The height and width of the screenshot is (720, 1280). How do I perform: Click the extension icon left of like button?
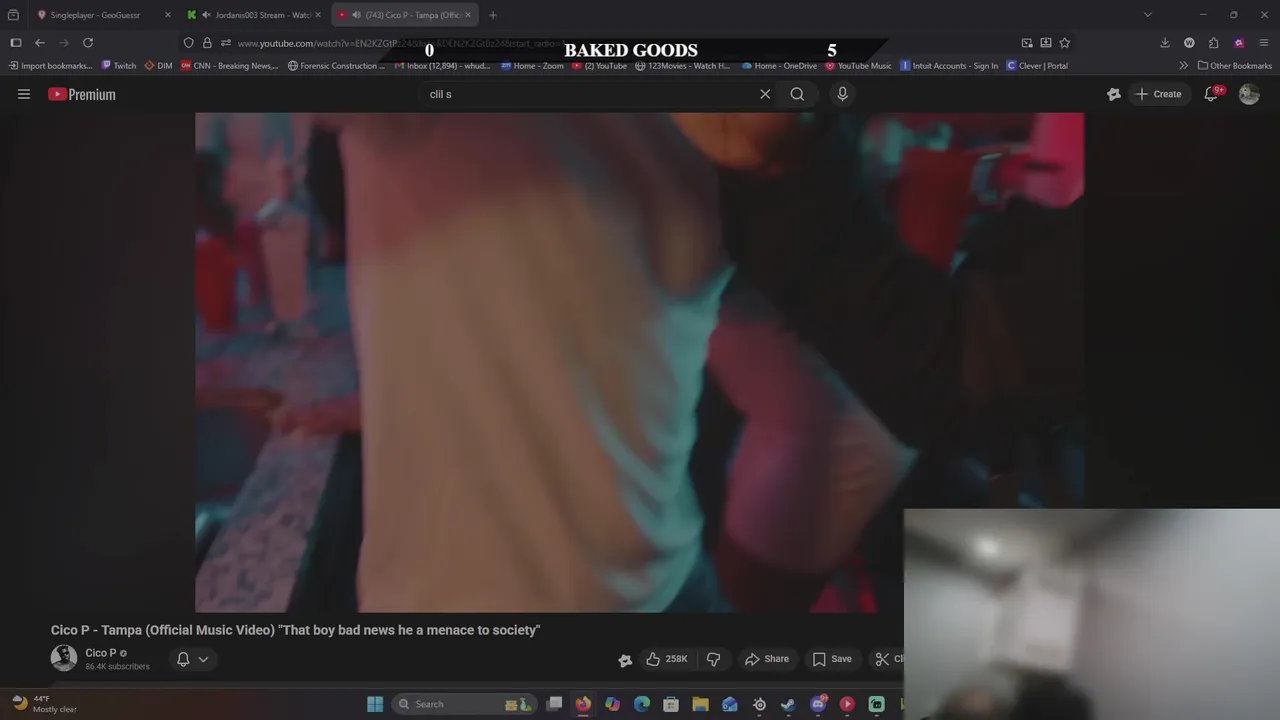625,659
